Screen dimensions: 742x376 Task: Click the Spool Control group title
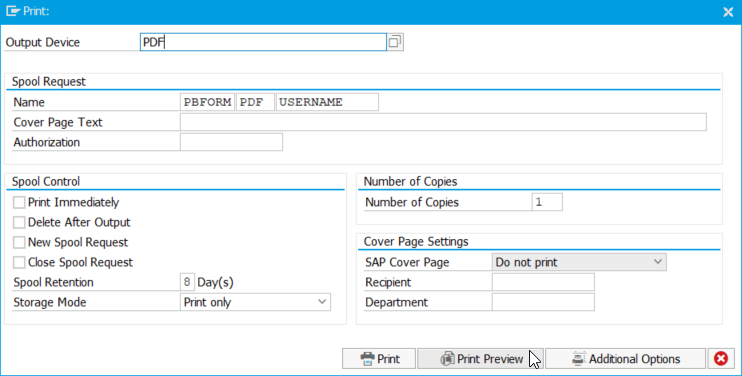[46, 182]
